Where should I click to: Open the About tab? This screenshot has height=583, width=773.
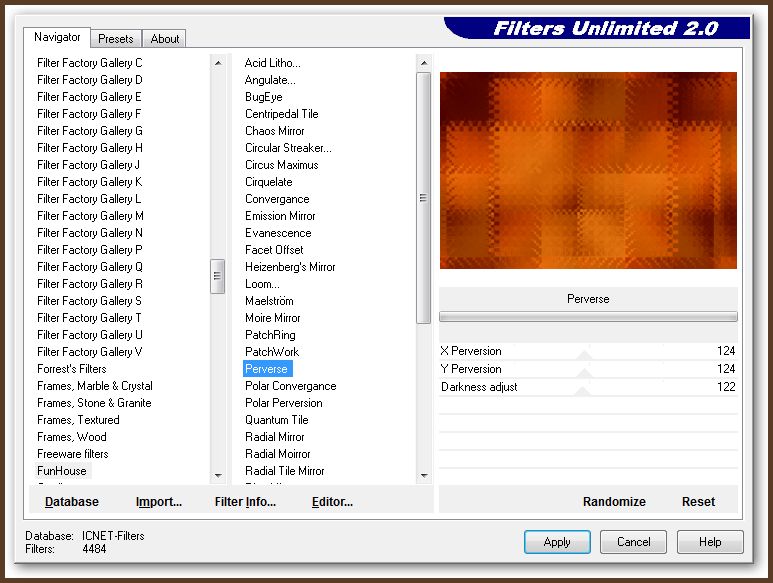pos(165,38)
